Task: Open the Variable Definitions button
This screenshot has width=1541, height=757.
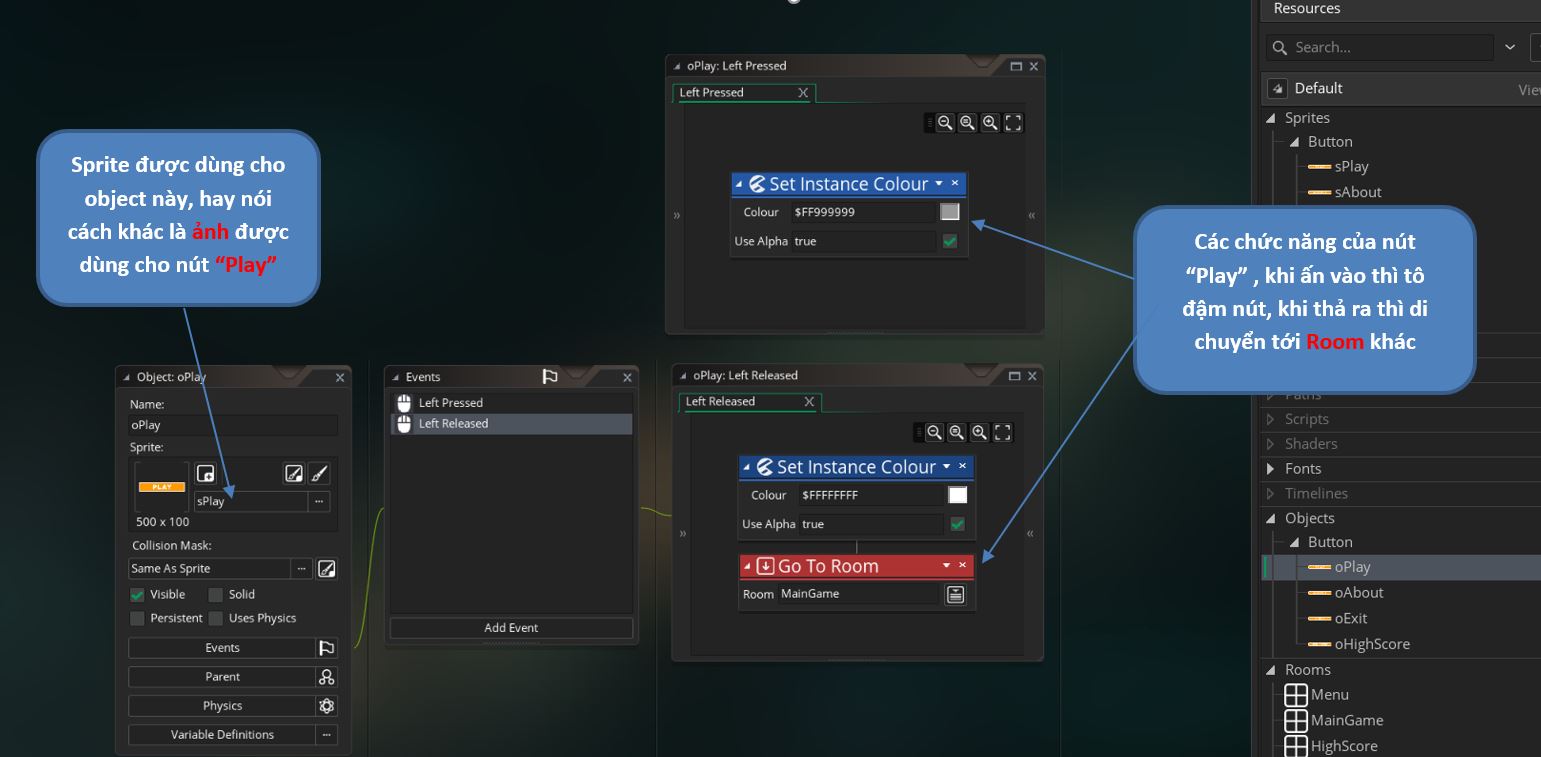Action: [222, 735]
